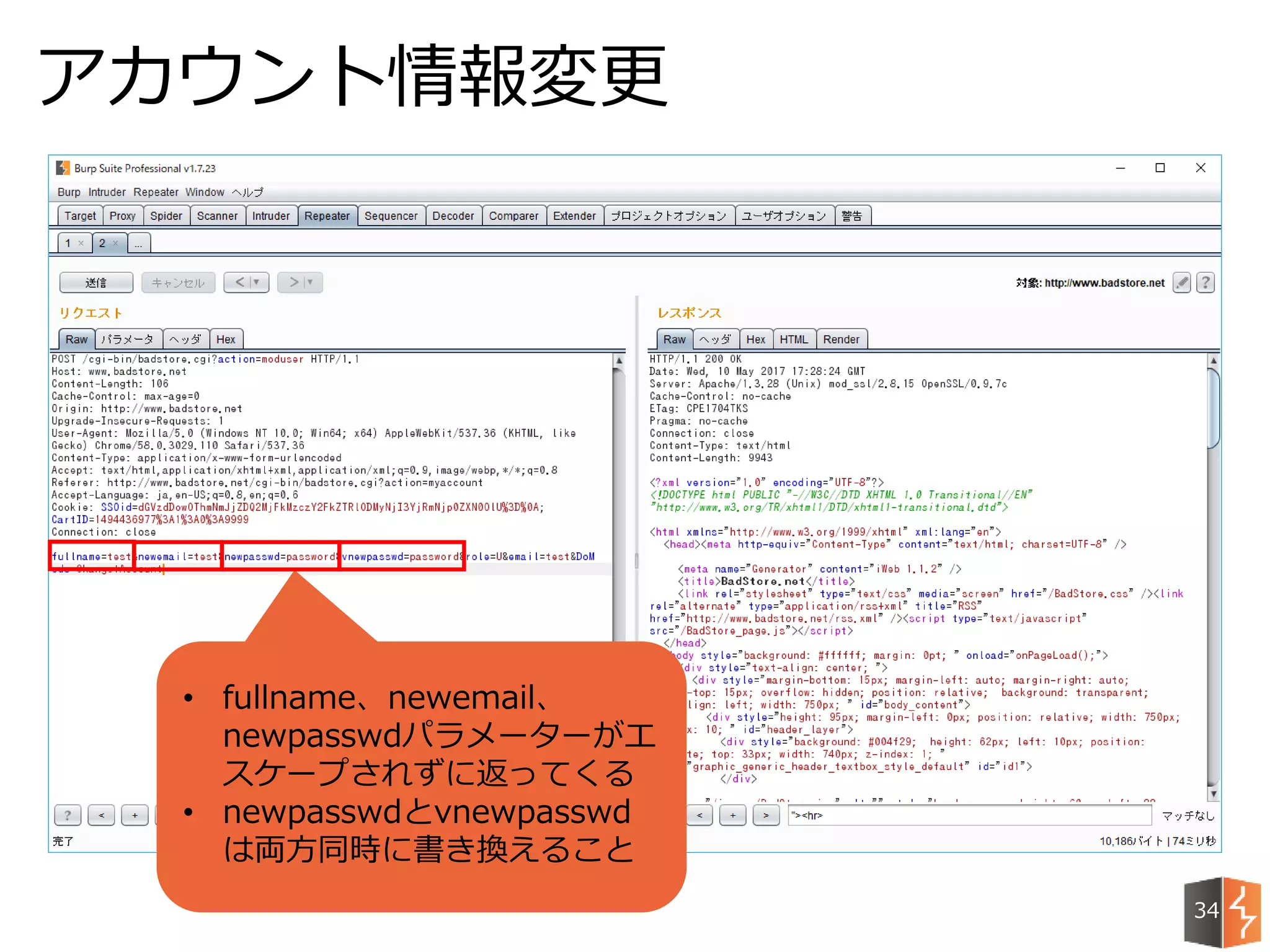
Task: Switch to the Sequencer tab
Action: 391,216
